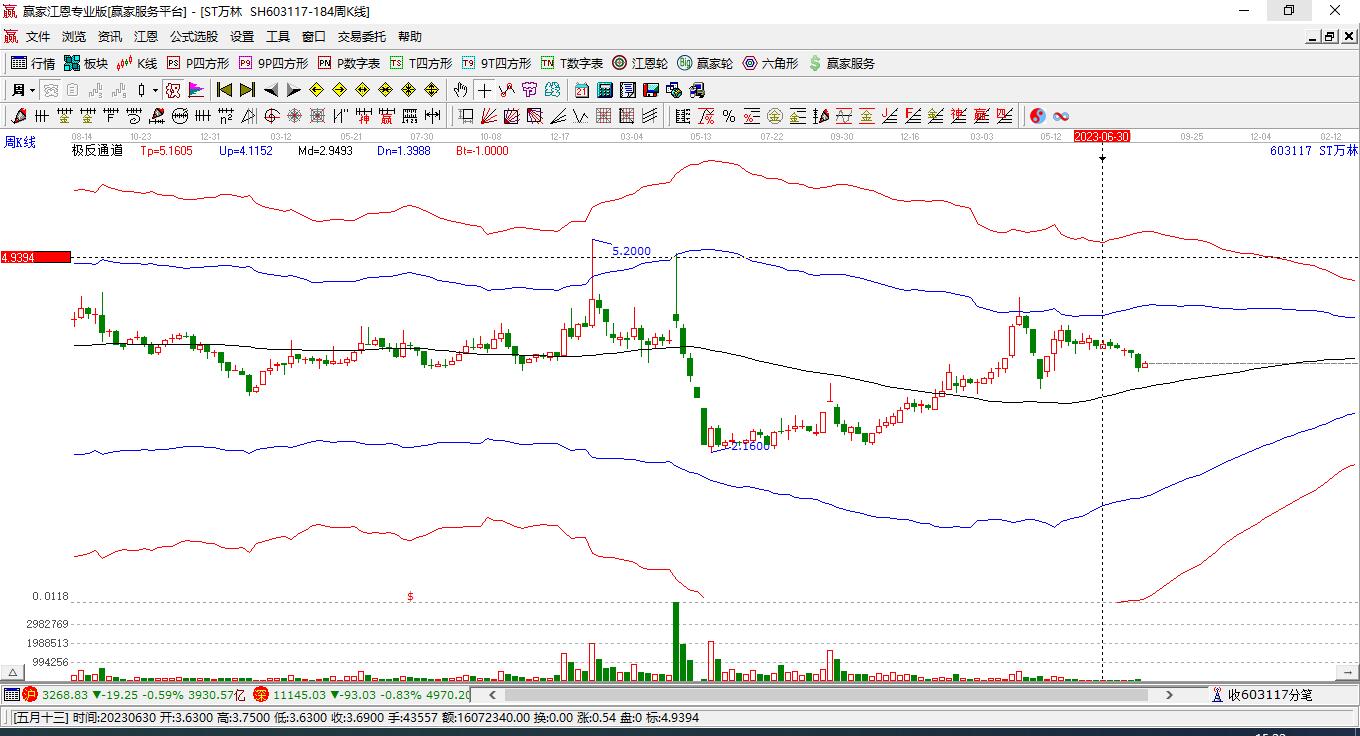The height and width of the screenshot is (736, 1360).
Task: Open the 六角形 hexagon tool
Action: click(770, 63)
